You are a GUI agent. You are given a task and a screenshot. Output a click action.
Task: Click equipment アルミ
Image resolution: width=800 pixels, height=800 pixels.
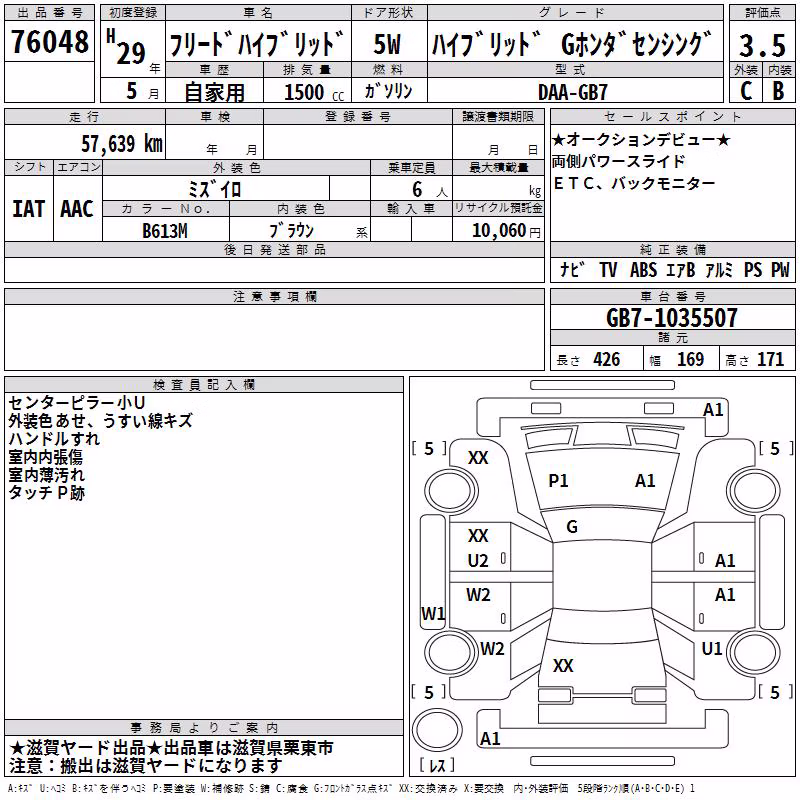point(719,269)
